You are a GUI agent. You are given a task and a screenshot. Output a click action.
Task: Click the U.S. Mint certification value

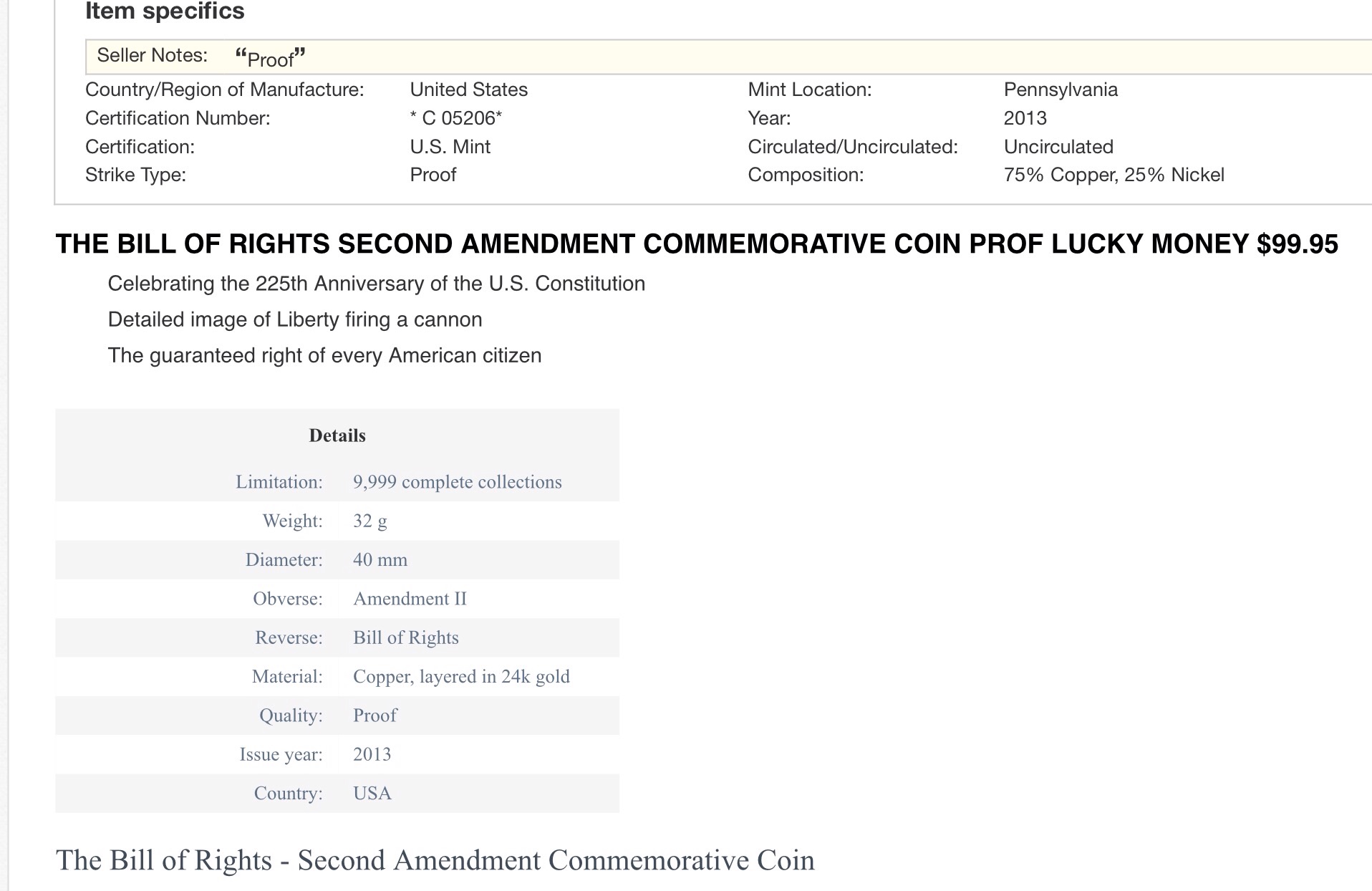click(450, 147)
